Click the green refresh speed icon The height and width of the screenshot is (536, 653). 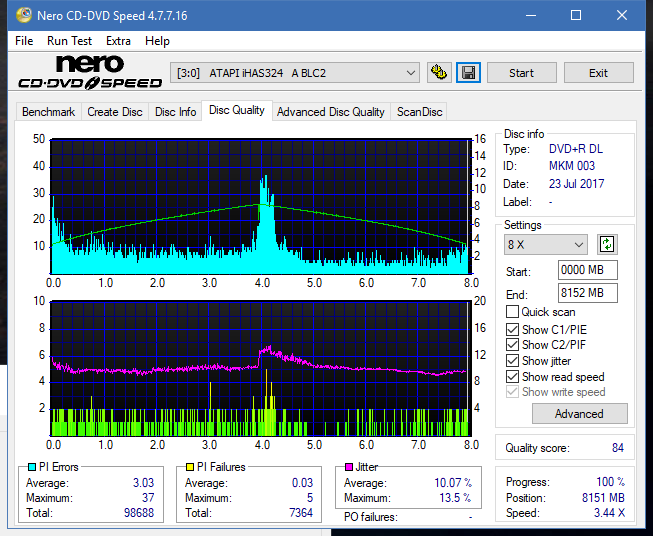point(607,244)
